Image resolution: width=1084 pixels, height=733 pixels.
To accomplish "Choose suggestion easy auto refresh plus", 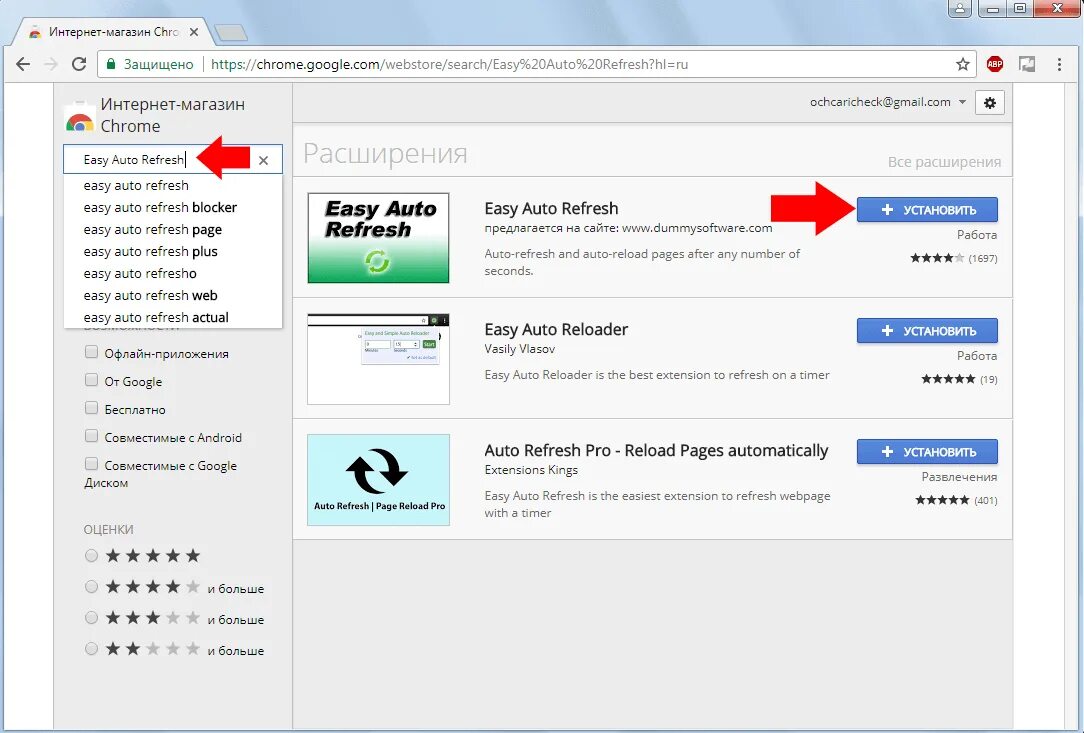I will pos(151,252).
